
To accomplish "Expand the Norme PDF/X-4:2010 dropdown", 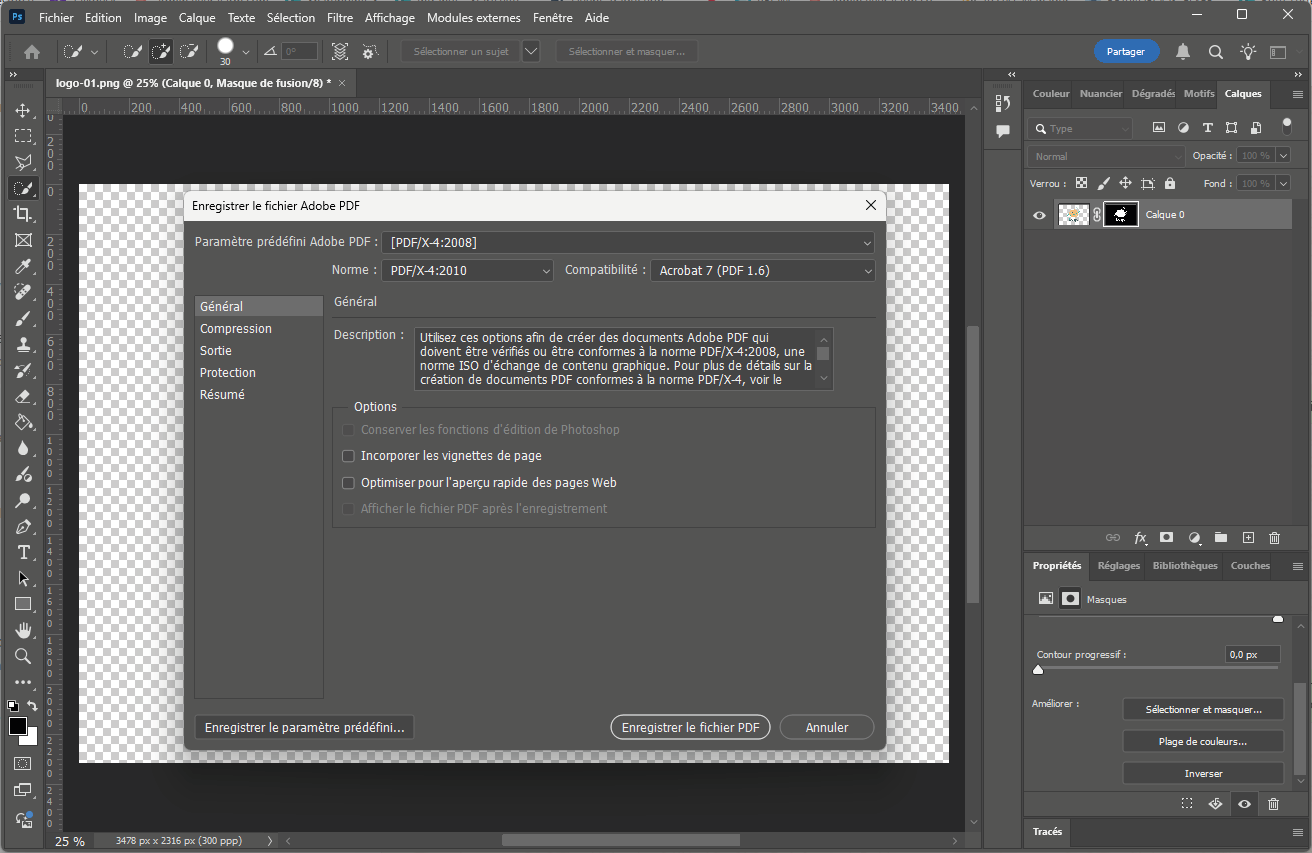I will (467, 271).
